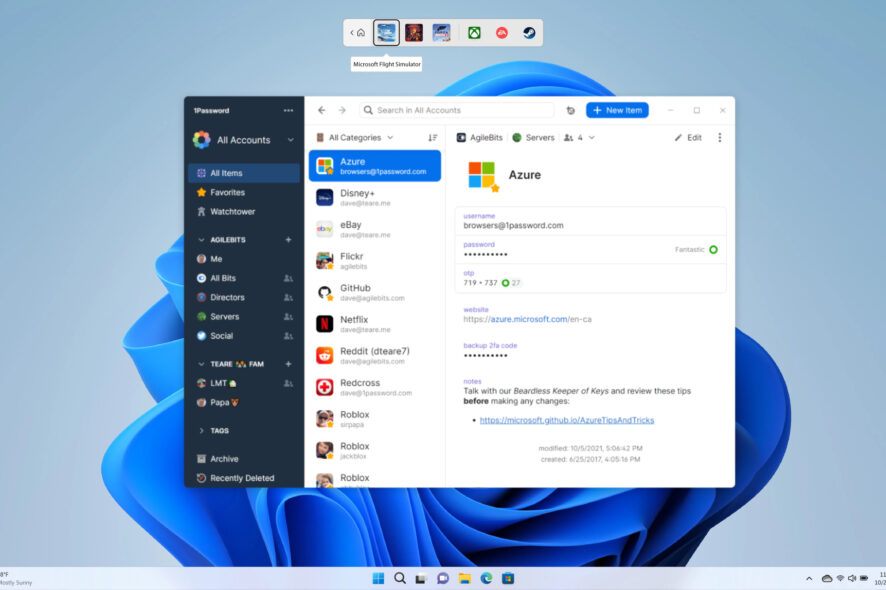Add a vault with the AgileBits plus icon
This screenshot has height=590, width=886.
point(288,240)
